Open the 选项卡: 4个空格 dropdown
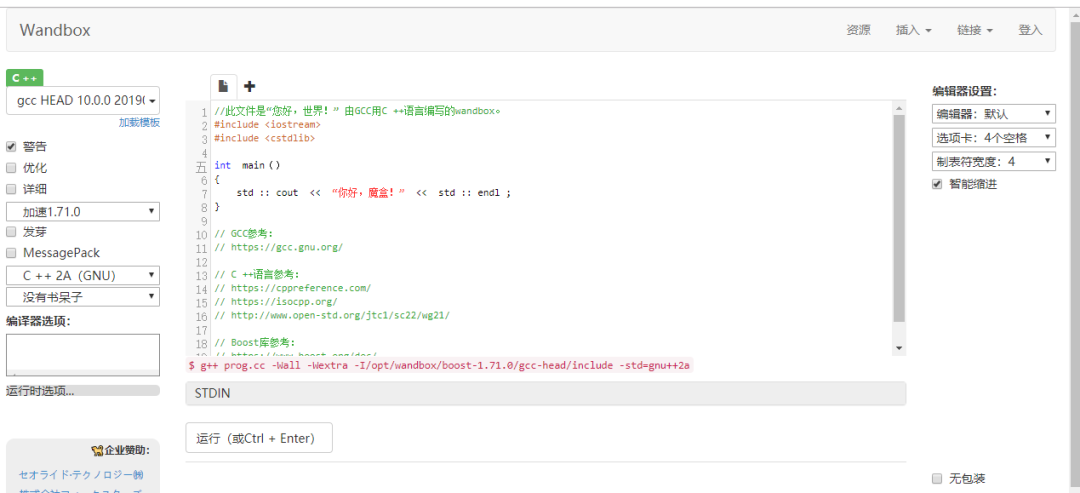 (994, 137)
